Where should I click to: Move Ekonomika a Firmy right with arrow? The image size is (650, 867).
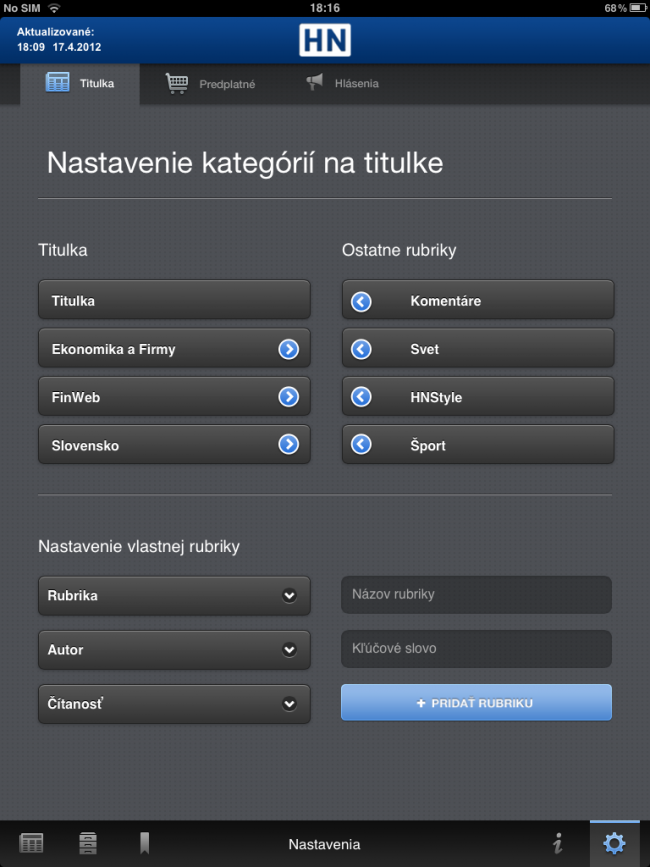coord(289,349)
